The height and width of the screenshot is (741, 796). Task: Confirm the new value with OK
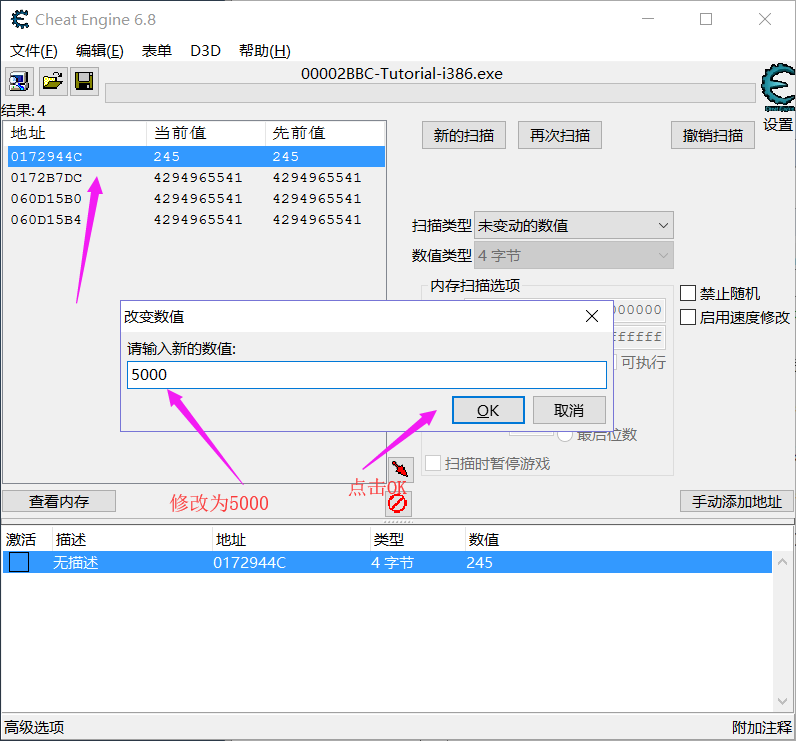pyautogui.click(x=488, y=410)
